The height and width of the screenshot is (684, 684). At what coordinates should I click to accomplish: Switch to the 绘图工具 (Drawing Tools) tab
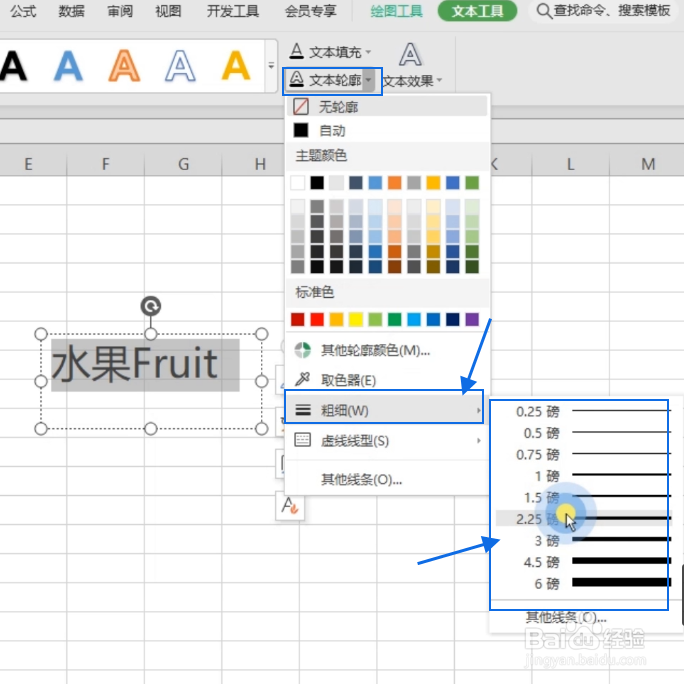click(x=397, y=11)
